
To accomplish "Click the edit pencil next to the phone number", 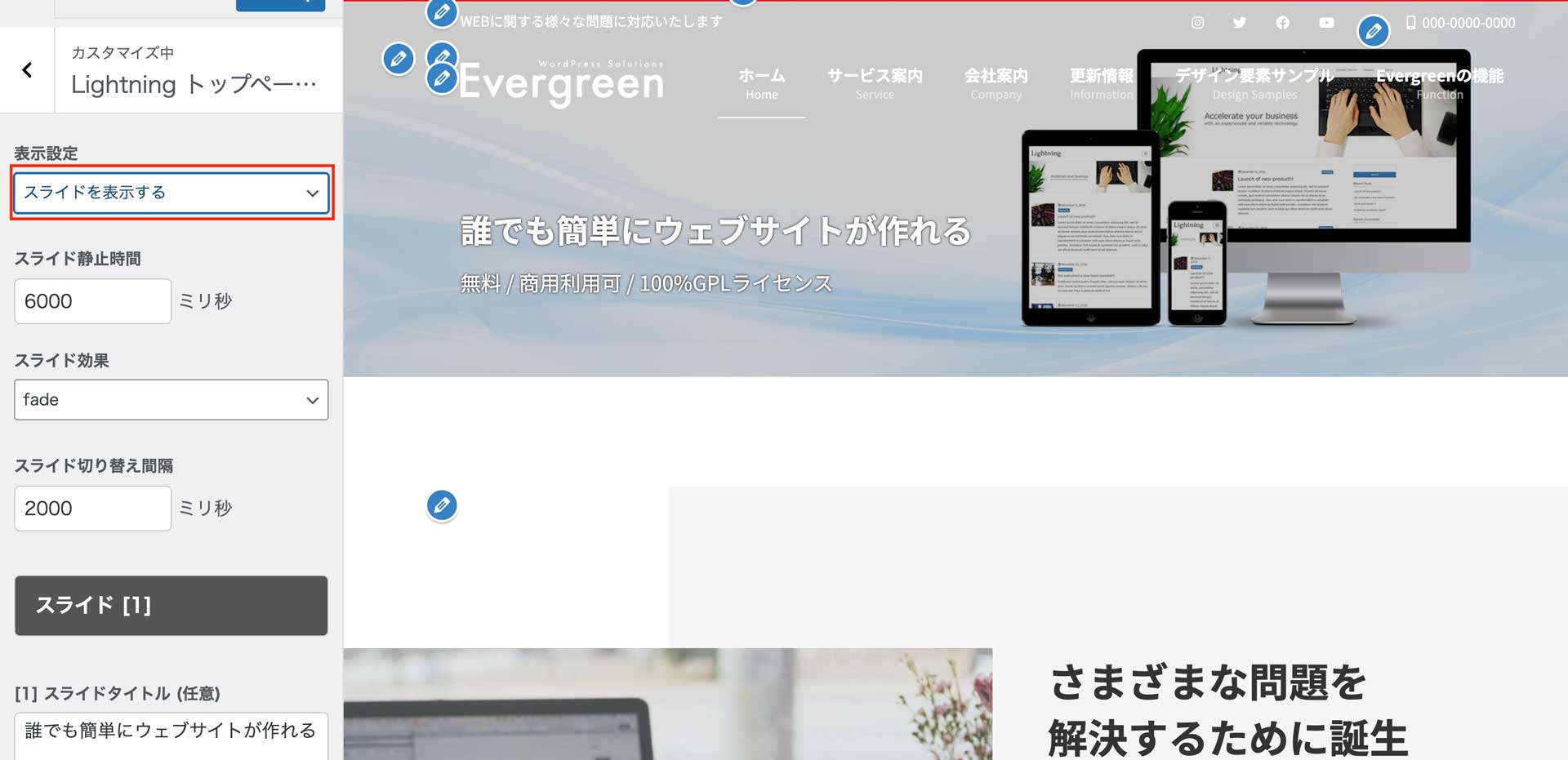I will coord(1373,32).
